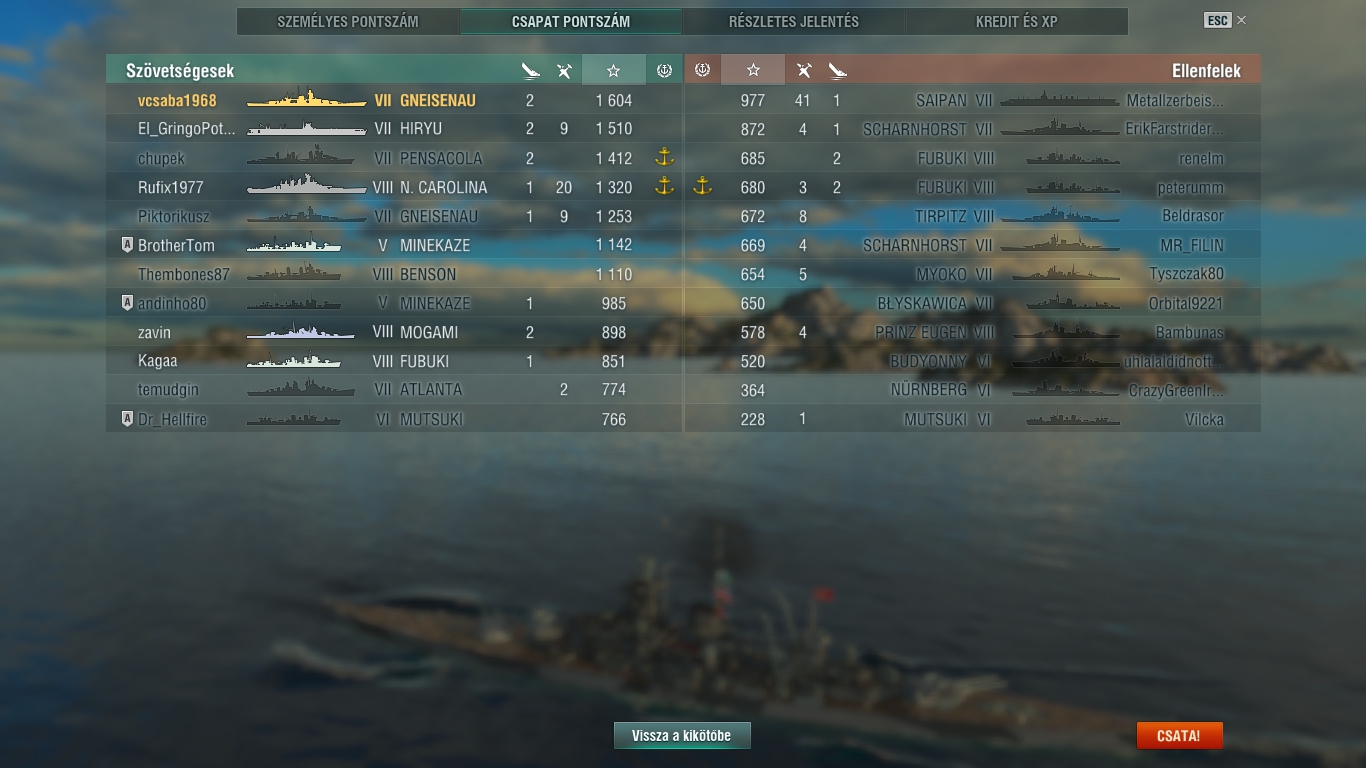
Task: Sort allies by aircraft shot down icon
Action: coord(564,70)
